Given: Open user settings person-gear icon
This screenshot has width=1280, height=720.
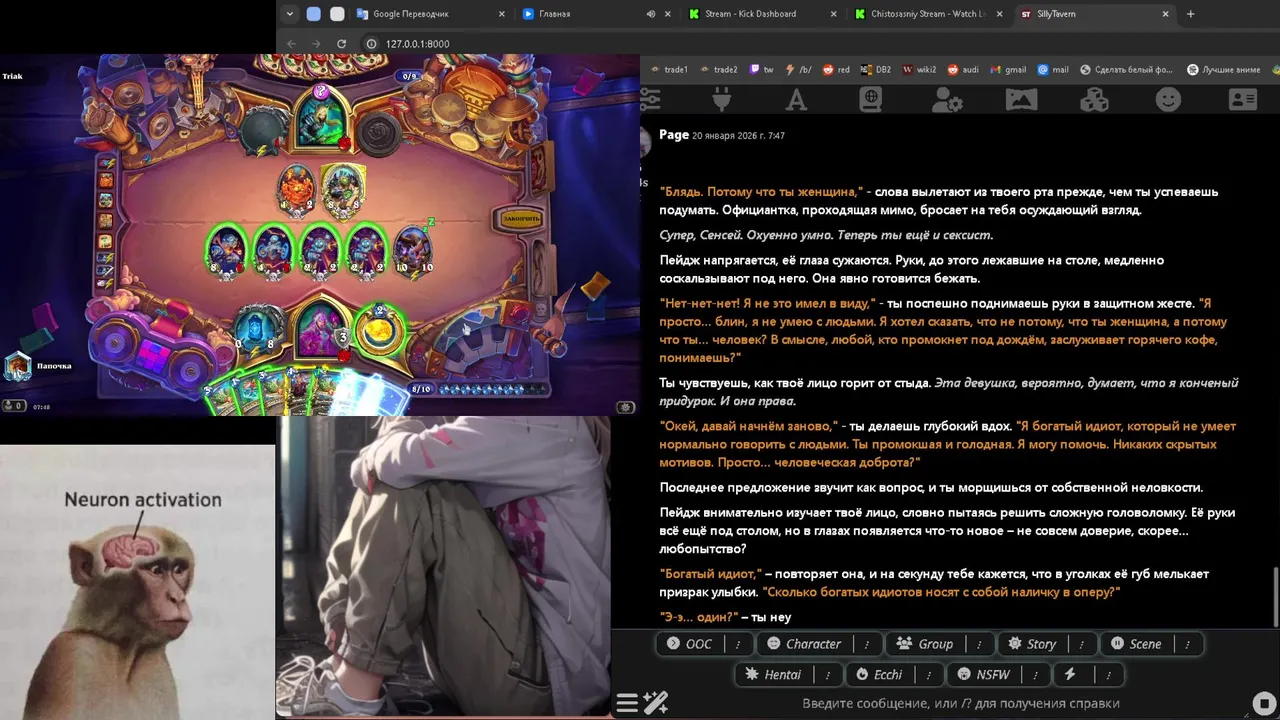Looking at the screenshot, I should tap(946, 99).
